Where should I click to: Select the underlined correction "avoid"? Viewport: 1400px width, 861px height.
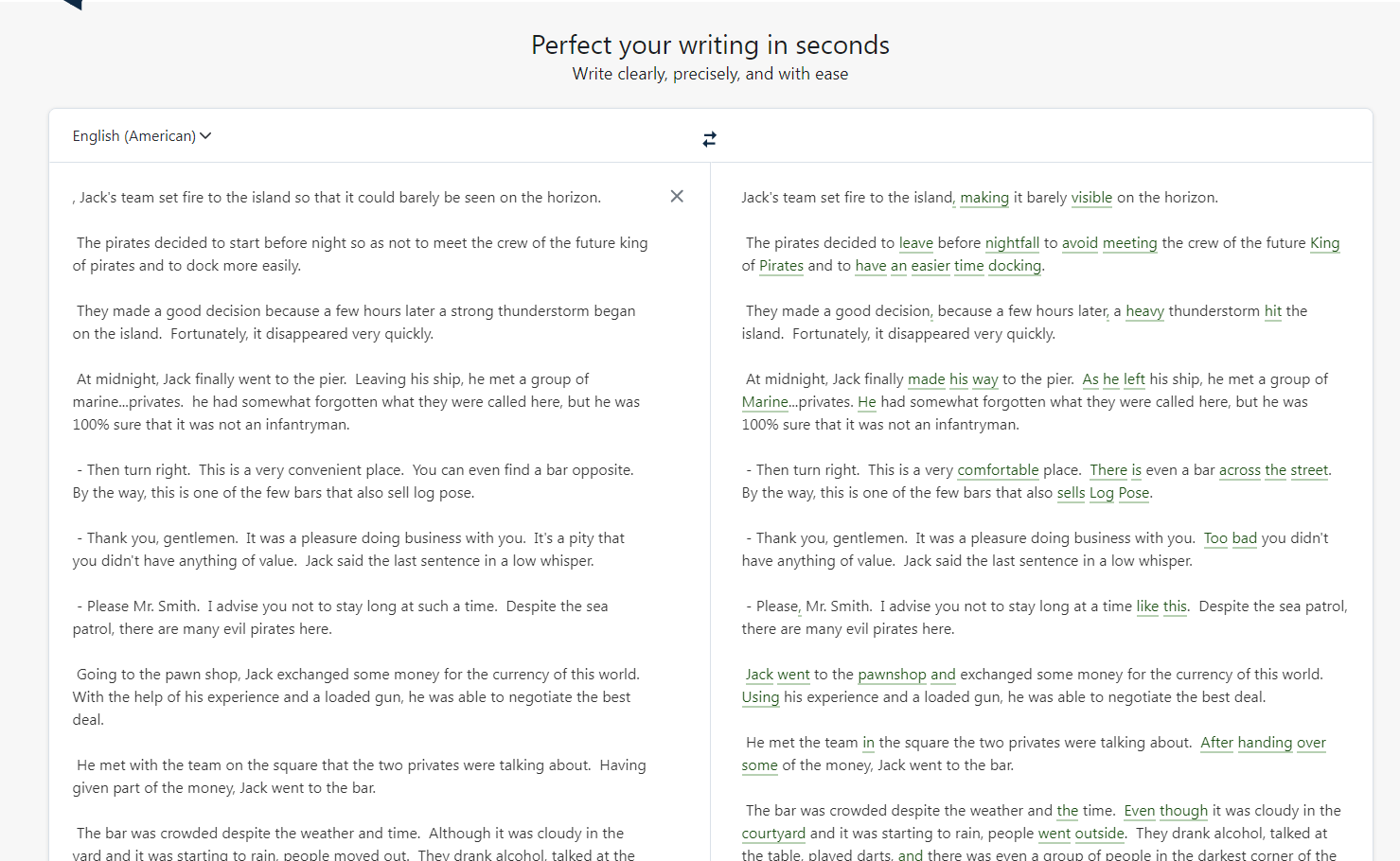tap(1079, 243)
